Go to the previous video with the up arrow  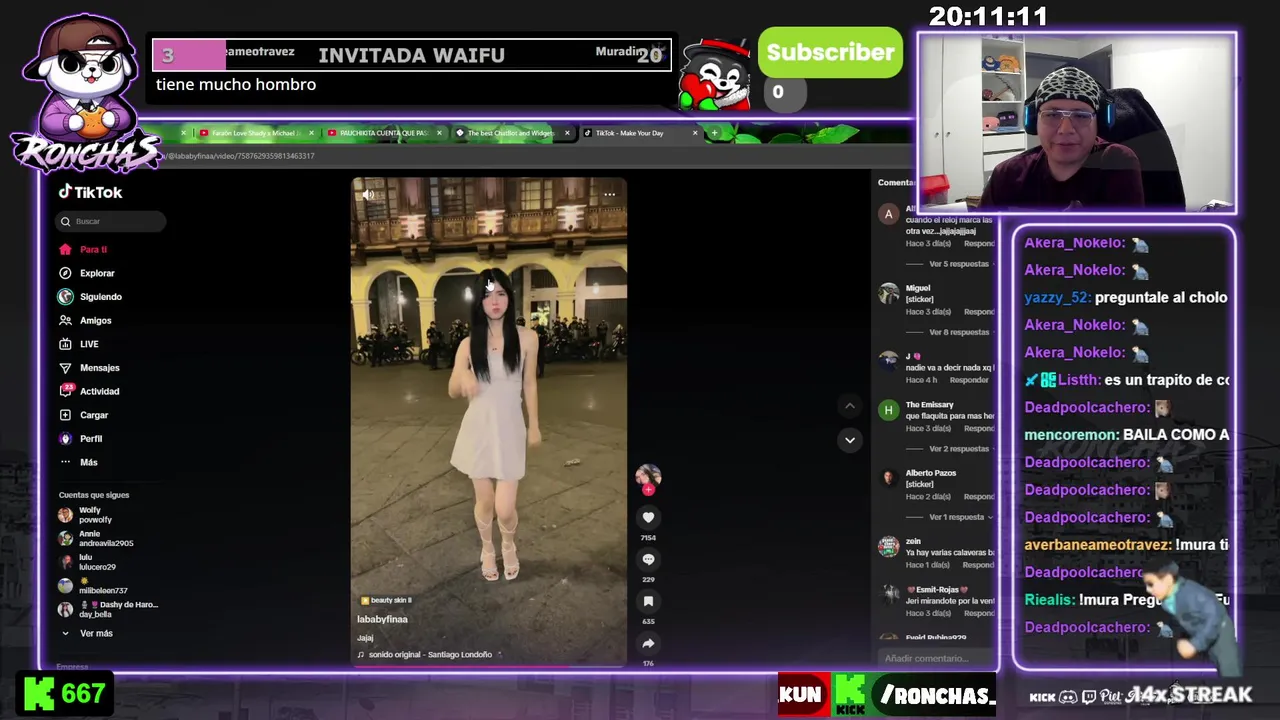point(850,406)
